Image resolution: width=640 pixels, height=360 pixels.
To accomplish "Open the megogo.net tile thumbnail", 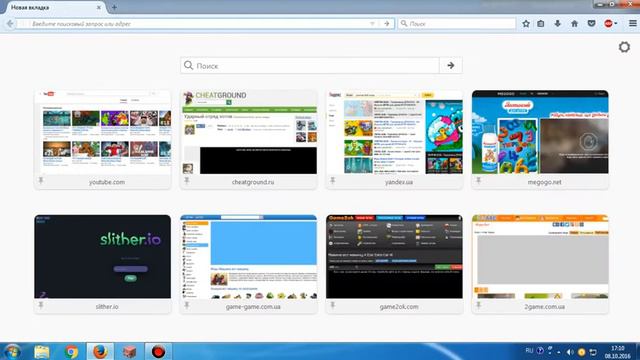I will click(540, 133).
